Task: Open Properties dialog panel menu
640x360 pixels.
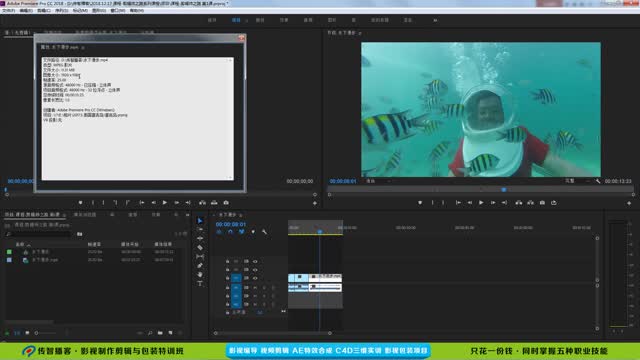Action: tap(83, 47)
